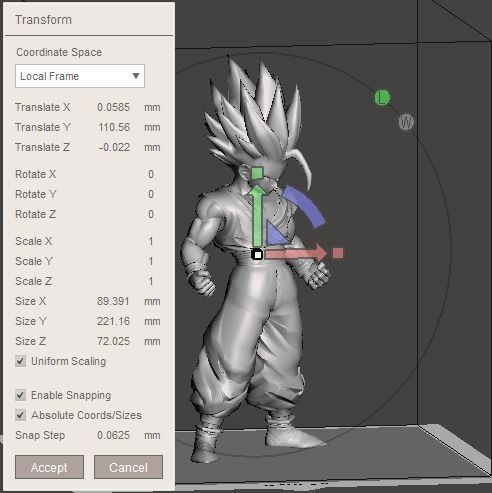Viewport: 492px width, 493px height.
Task: Toggle the Absolute Coords/Sizes checkbox
Action: (20, 415)
